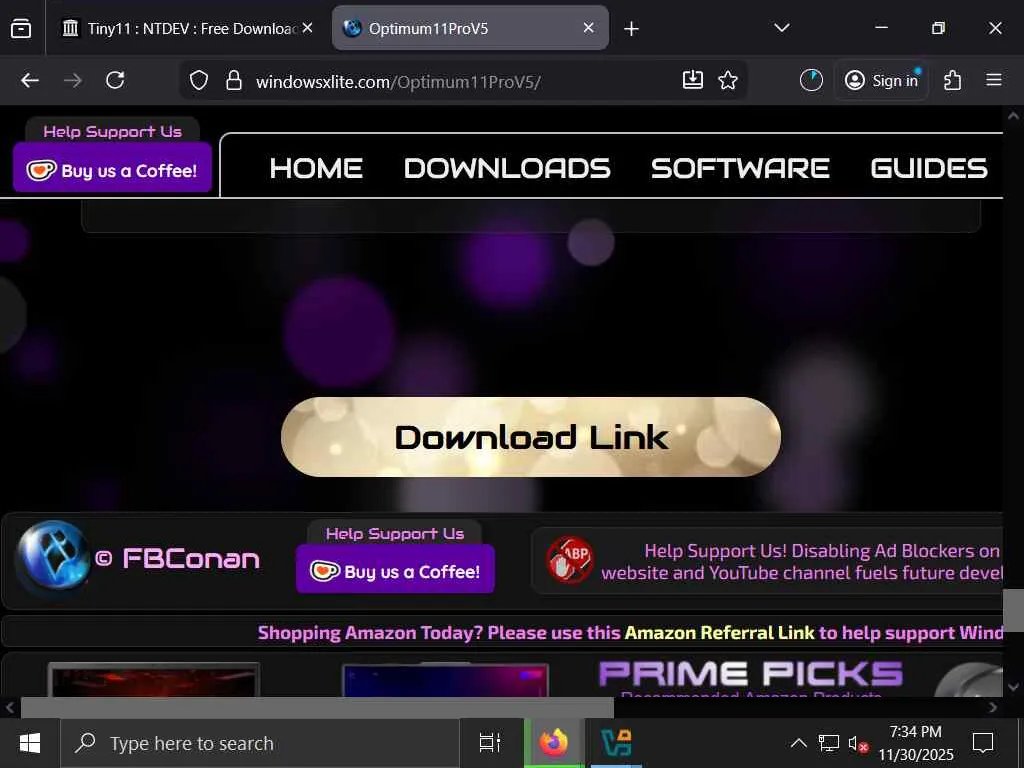Open the Windows Start menu

pos(30,743)
